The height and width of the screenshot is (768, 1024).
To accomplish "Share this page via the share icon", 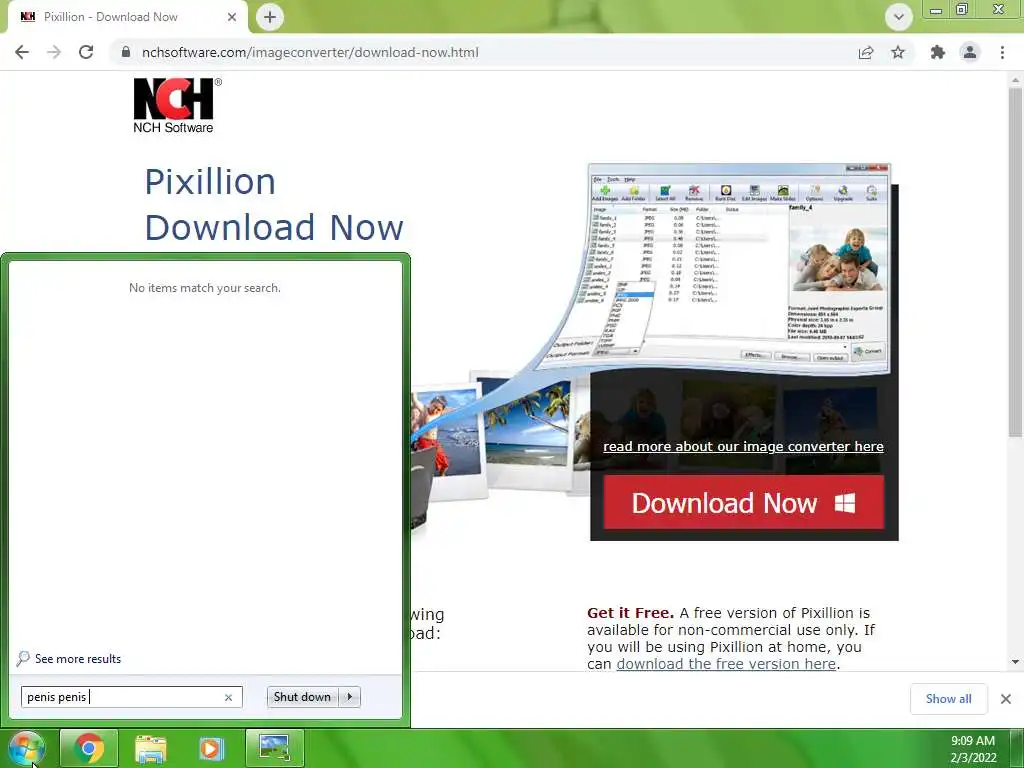I will 866,52.
